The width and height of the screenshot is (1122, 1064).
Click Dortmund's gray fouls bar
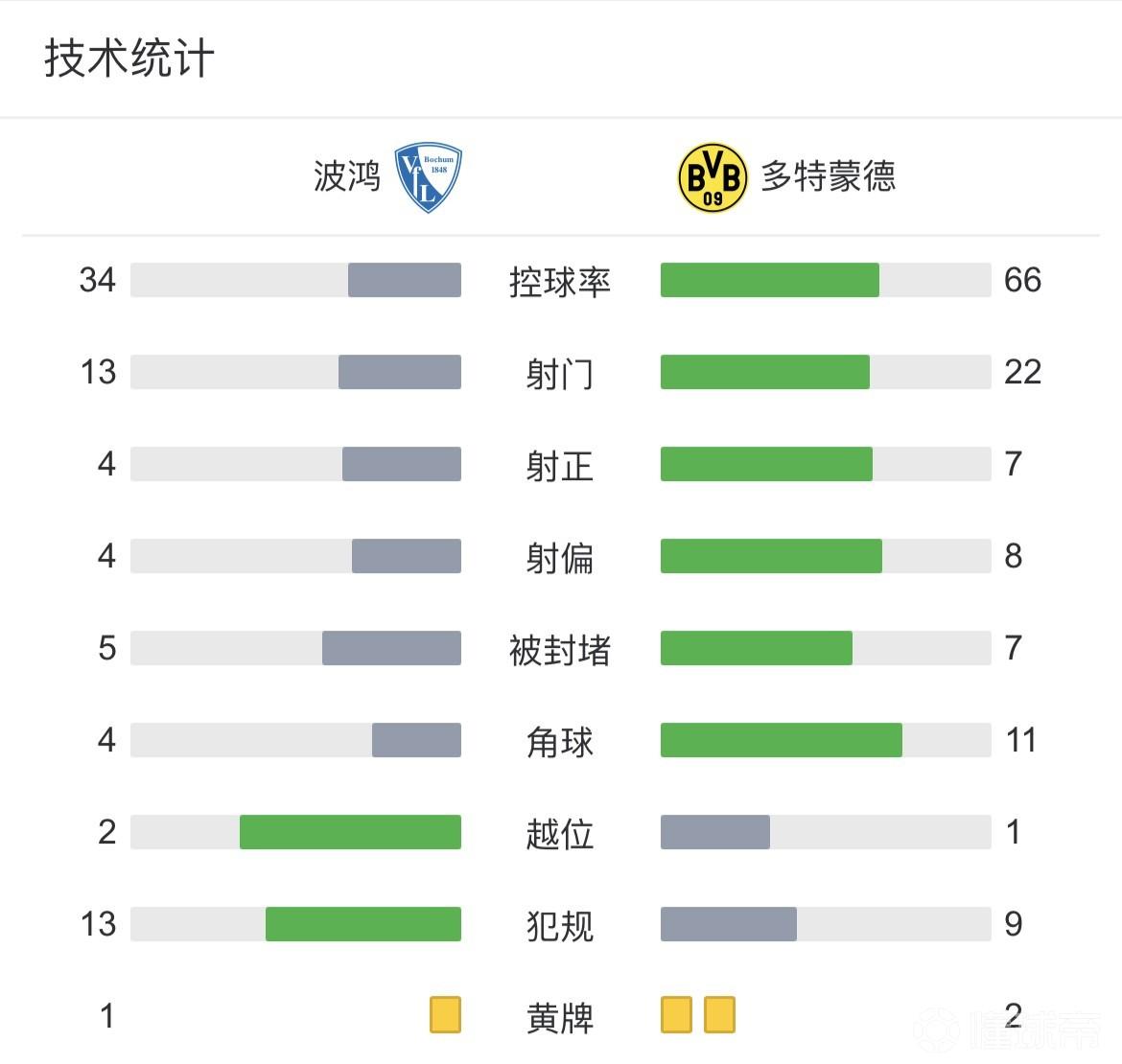728,924
